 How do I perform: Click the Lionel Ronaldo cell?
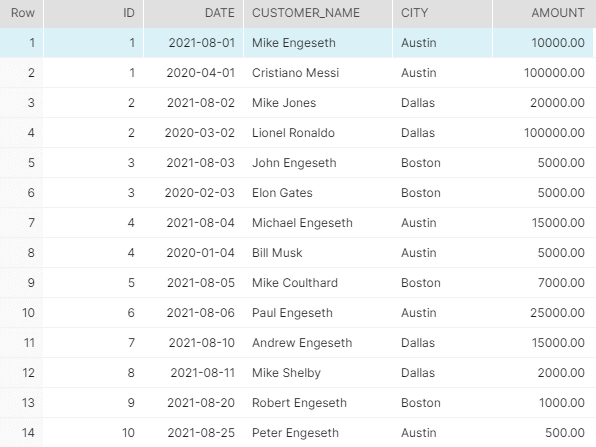tap(318, 133)
